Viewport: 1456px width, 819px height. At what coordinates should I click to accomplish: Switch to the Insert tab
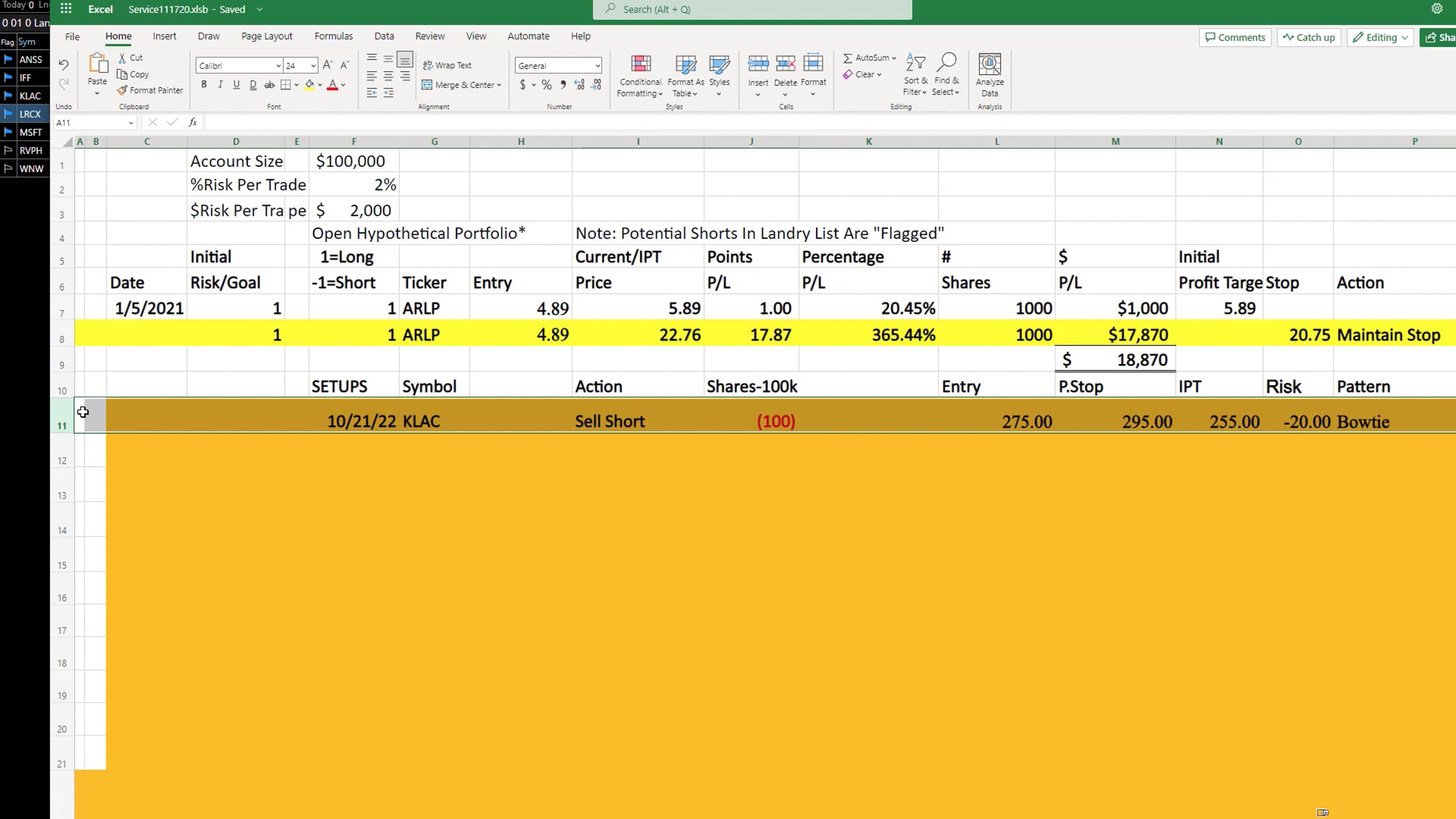[x=164, y=36]
